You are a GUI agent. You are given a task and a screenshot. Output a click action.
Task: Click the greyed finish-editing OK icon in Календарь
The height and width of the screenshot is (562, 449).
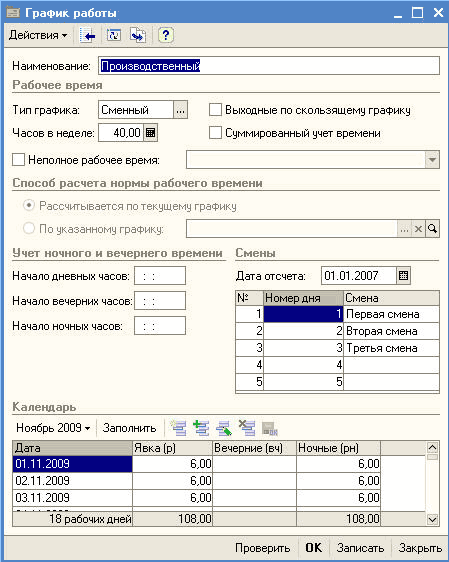270,428
